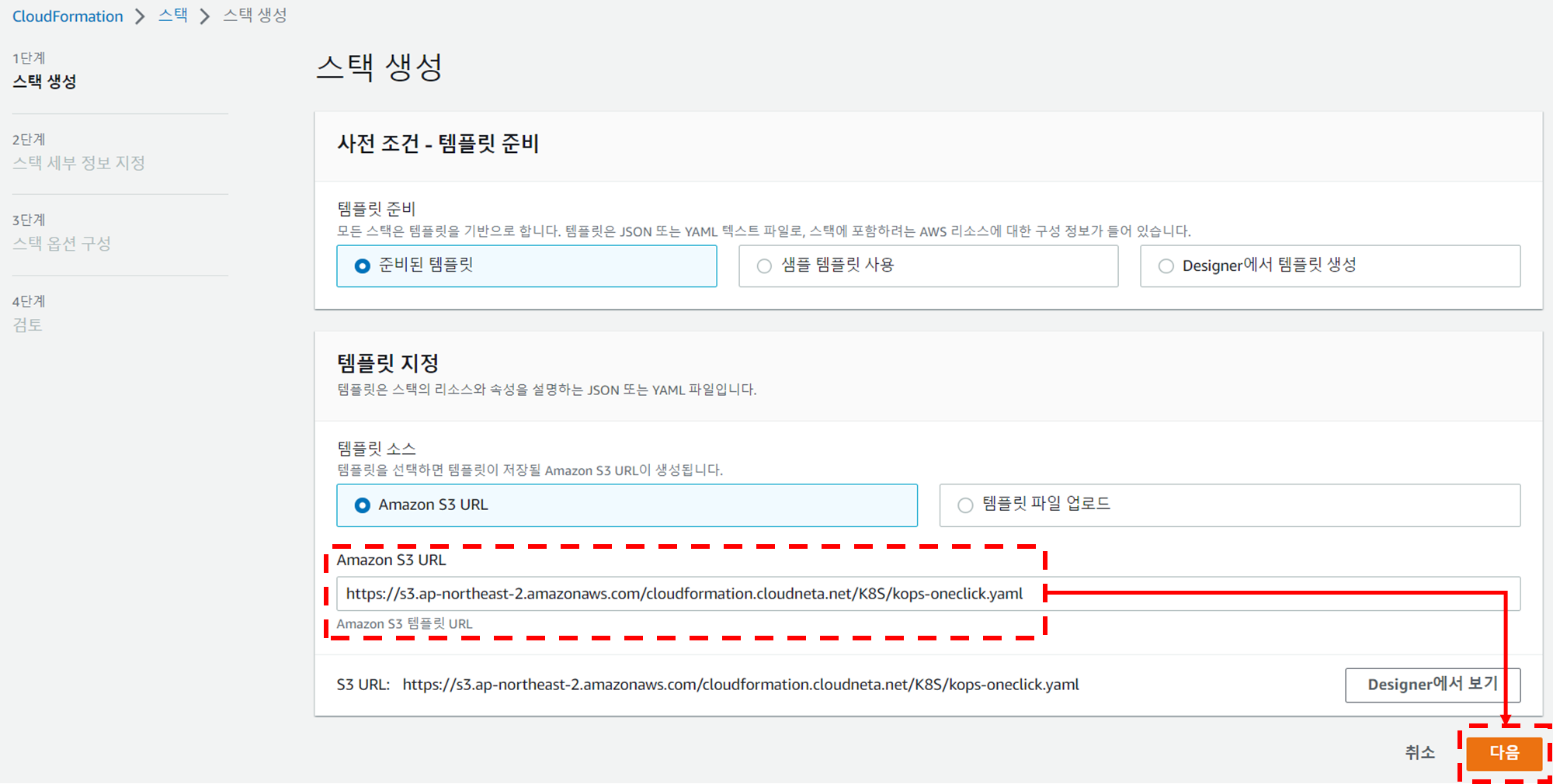The height and width of the screenshot is (784, 1553).
Task: Jump to step 4 검토 in the sidebar
Action: tap(27, 325)
